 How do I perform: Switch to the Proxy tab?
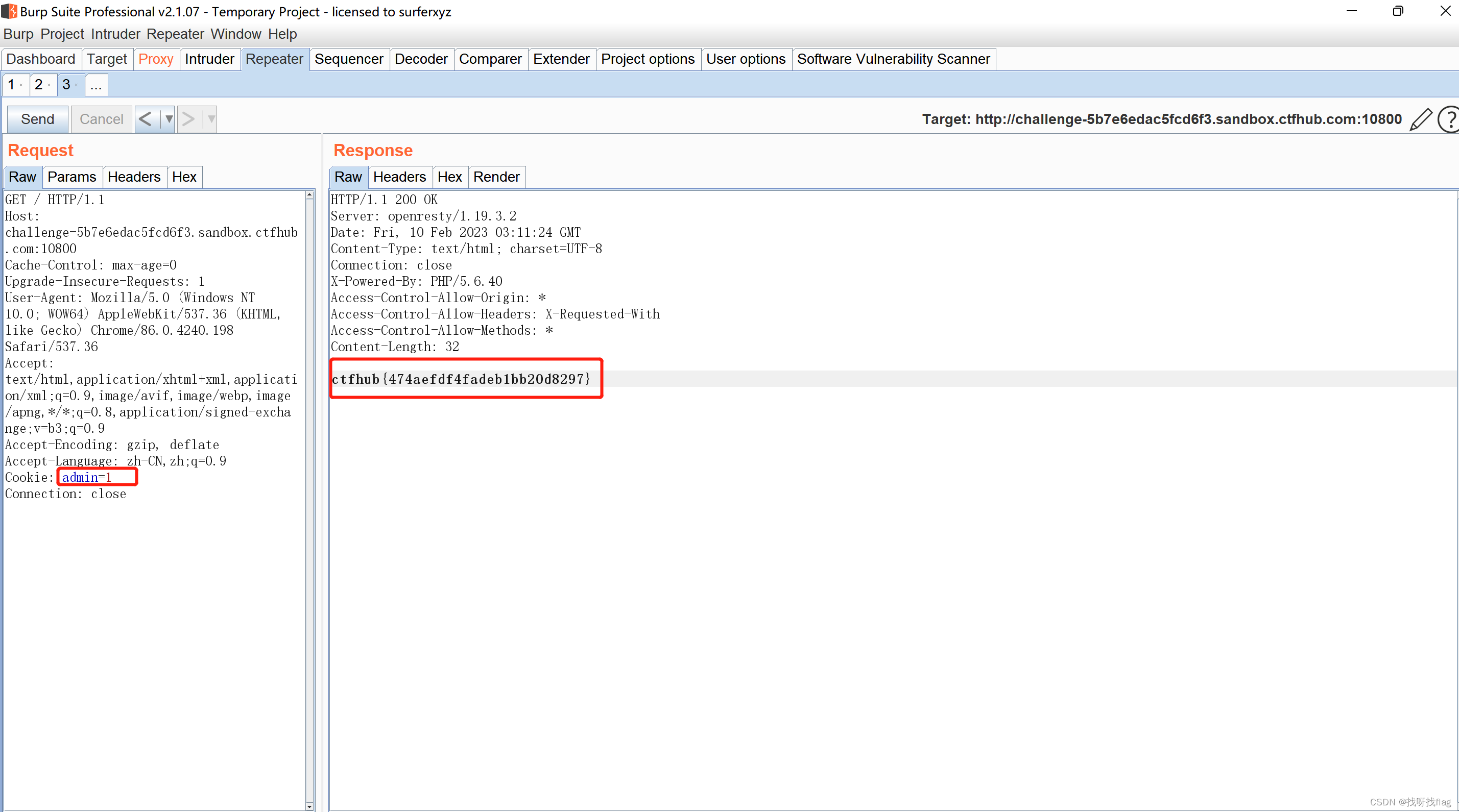[x=155, y=59]
